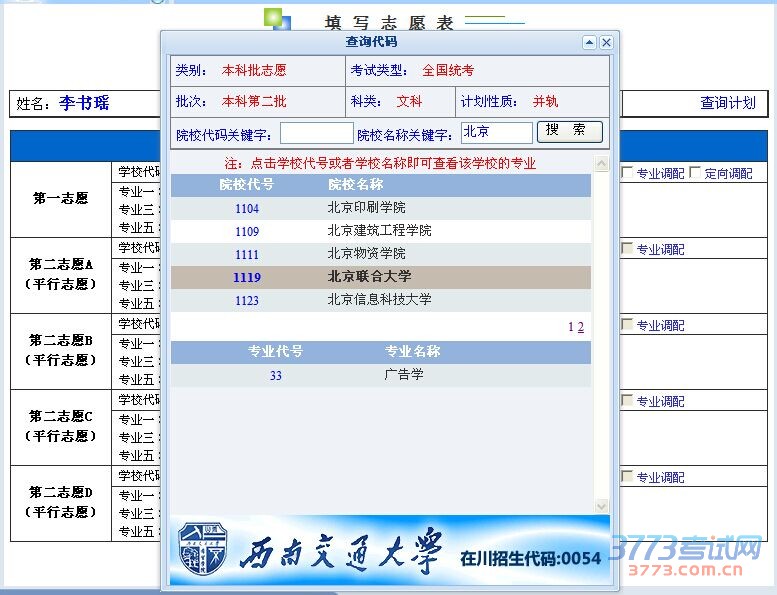Choose major code 33

[276, 375]
